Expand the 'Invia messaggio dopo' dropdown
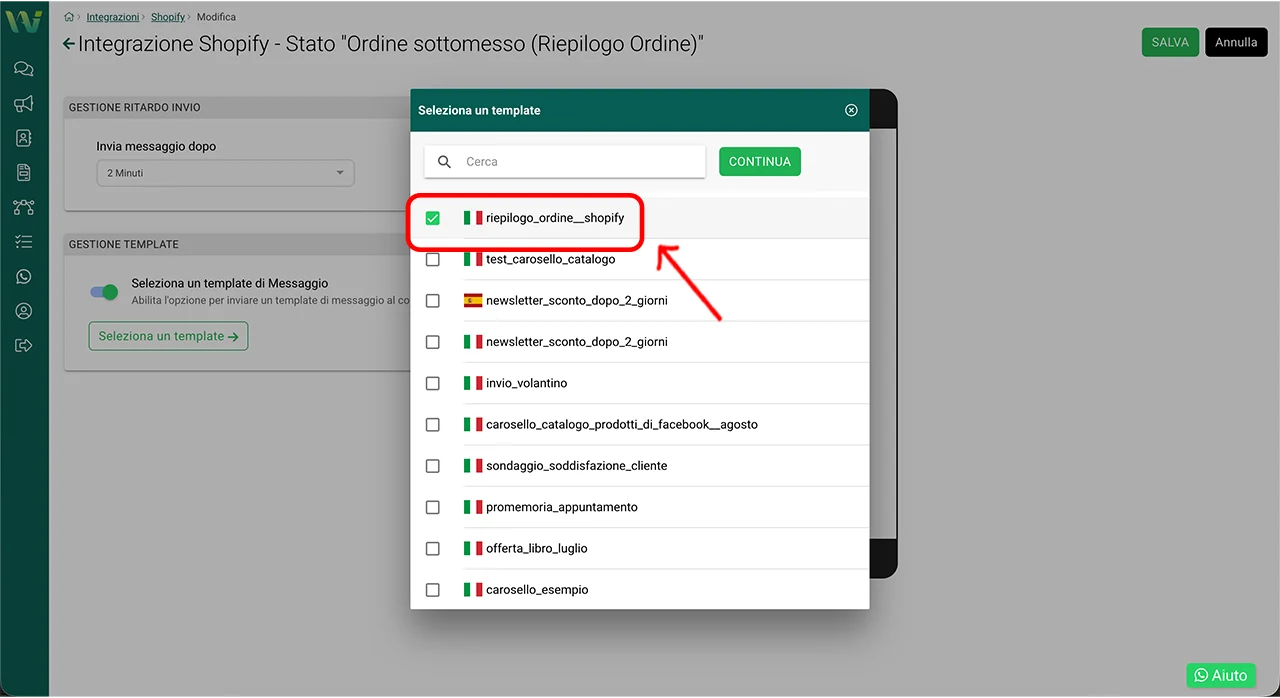 [225, 173]
